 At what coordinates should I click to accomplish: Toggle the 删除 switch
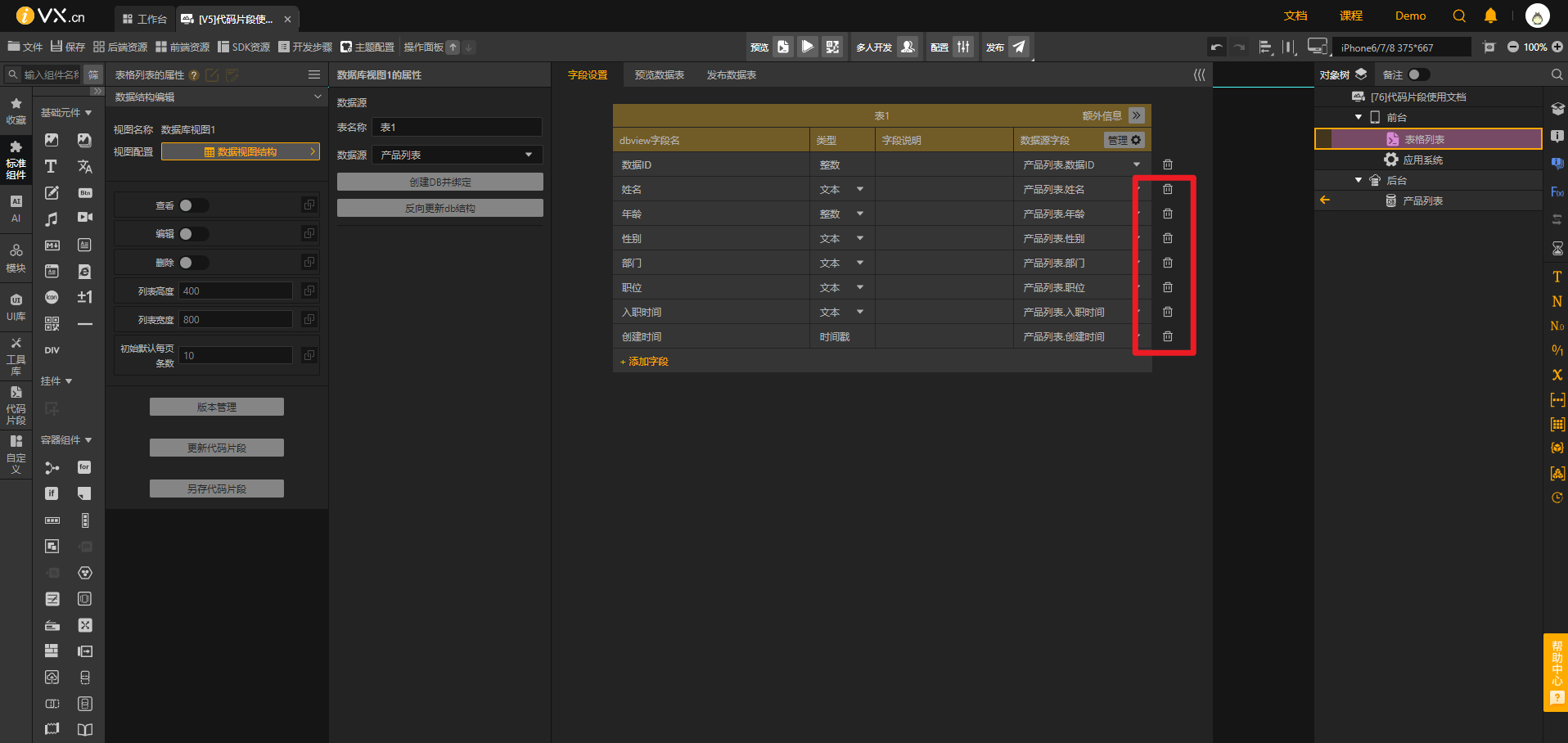click(x=194, y=263)
